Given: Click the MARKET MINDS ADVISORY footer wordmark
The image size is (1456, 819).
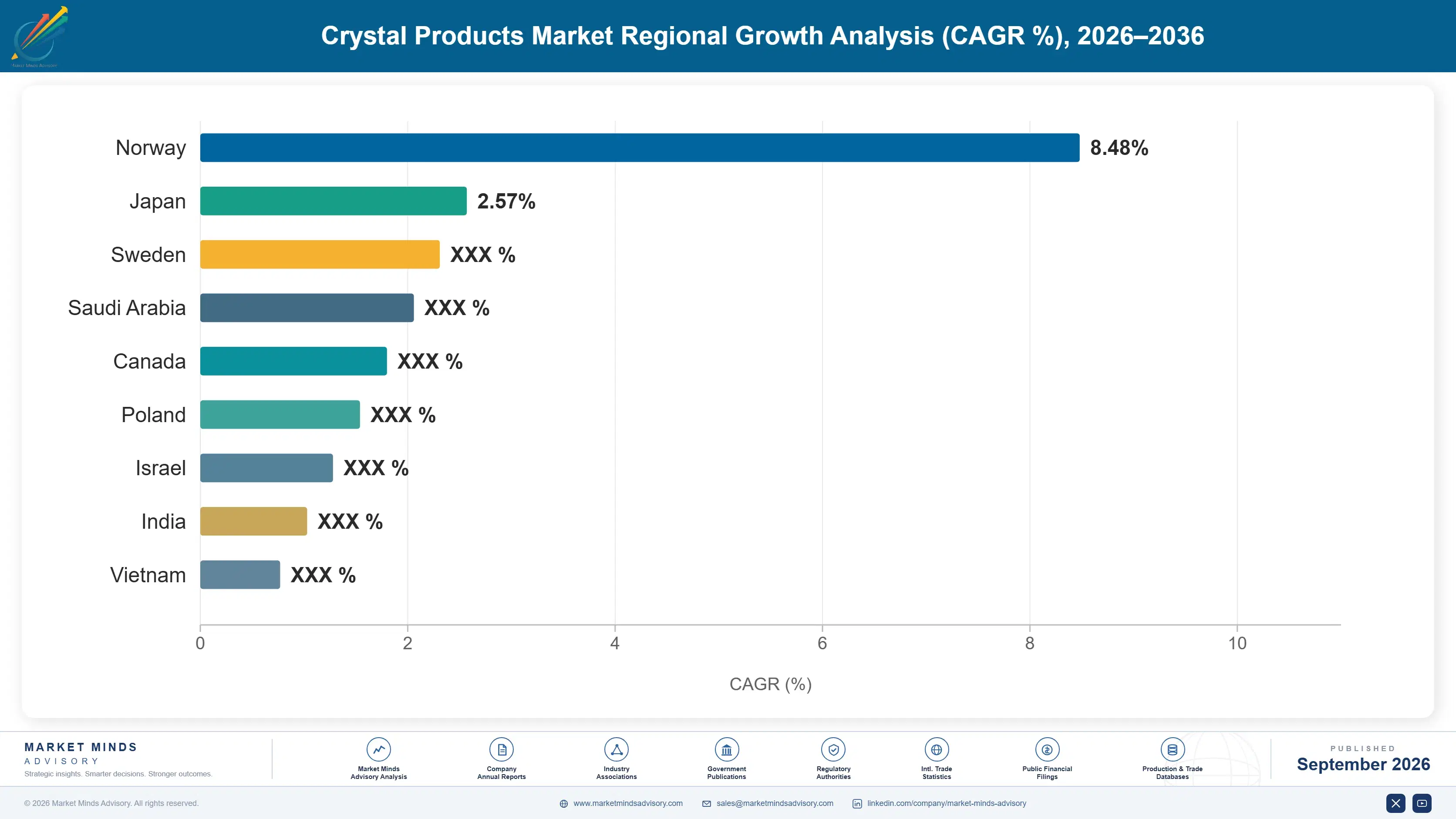Looking at the screenshot, I should (x=81, y=753).
